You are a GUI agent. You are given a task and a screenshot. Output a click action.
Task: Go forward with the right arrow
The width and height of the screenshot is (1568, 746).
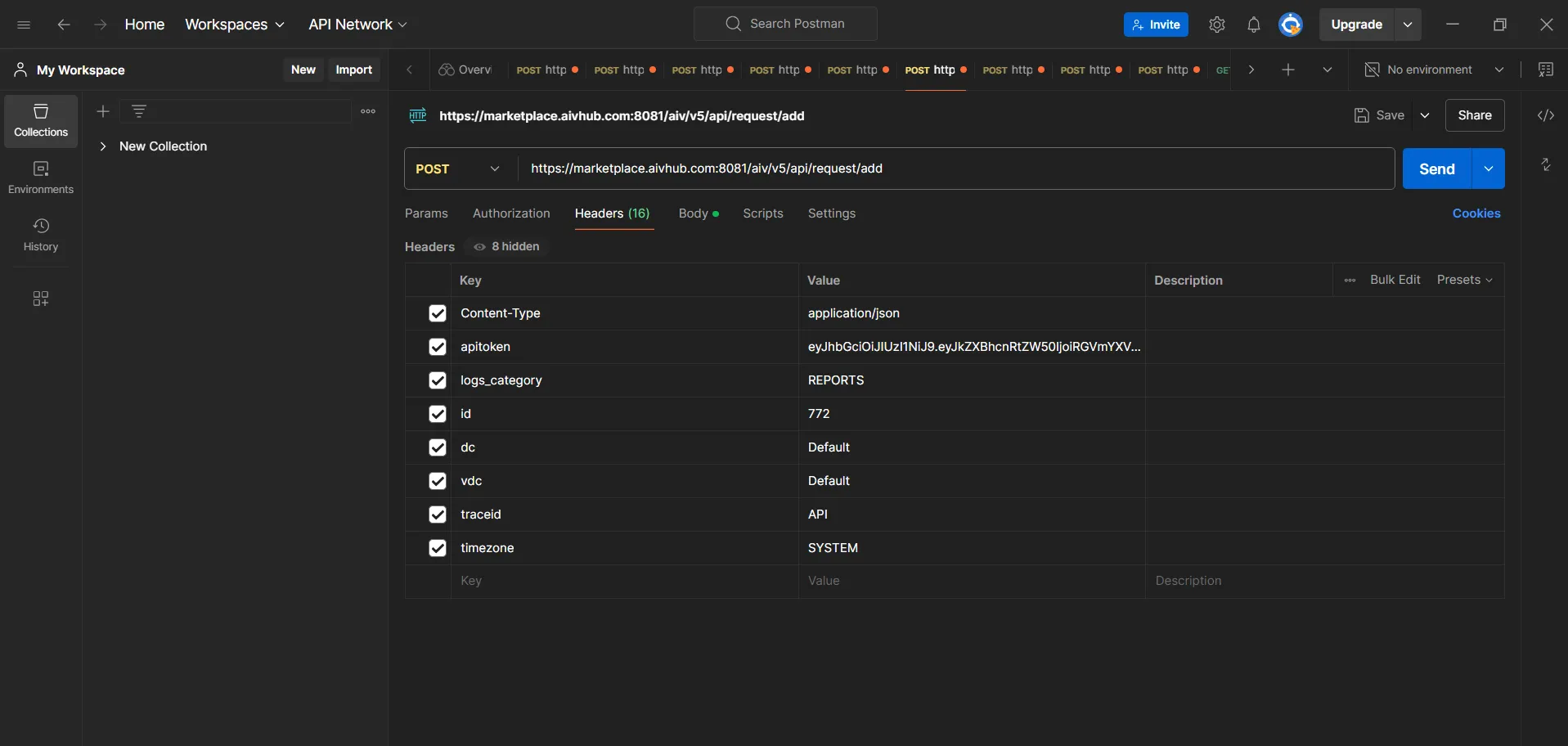[100, 25]
